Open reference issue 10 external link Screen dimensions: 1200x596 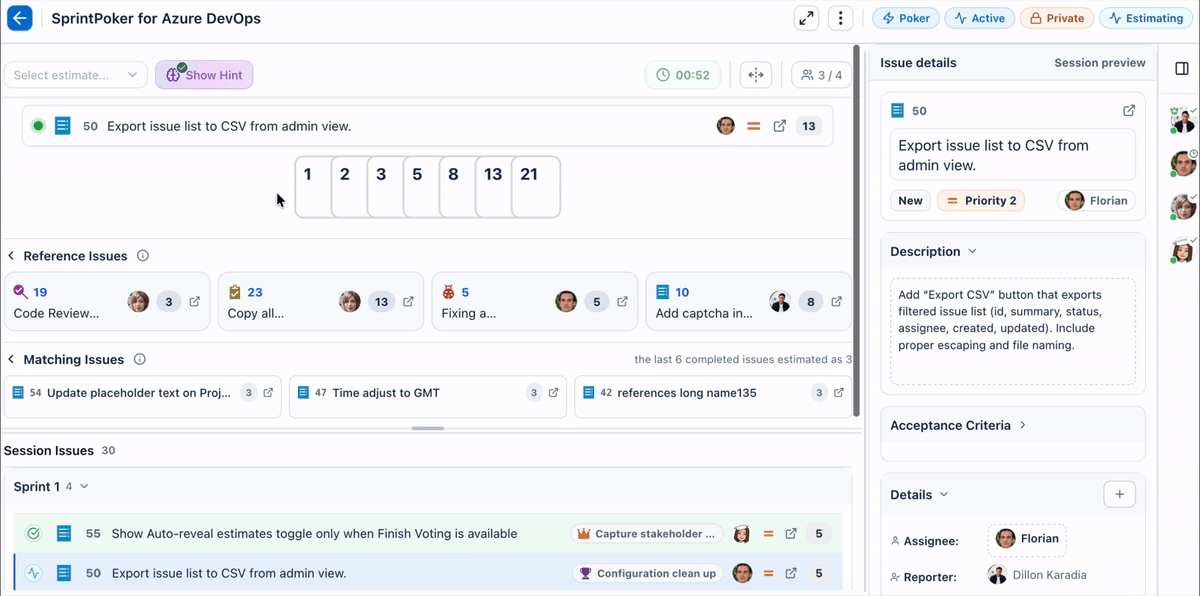836,301
